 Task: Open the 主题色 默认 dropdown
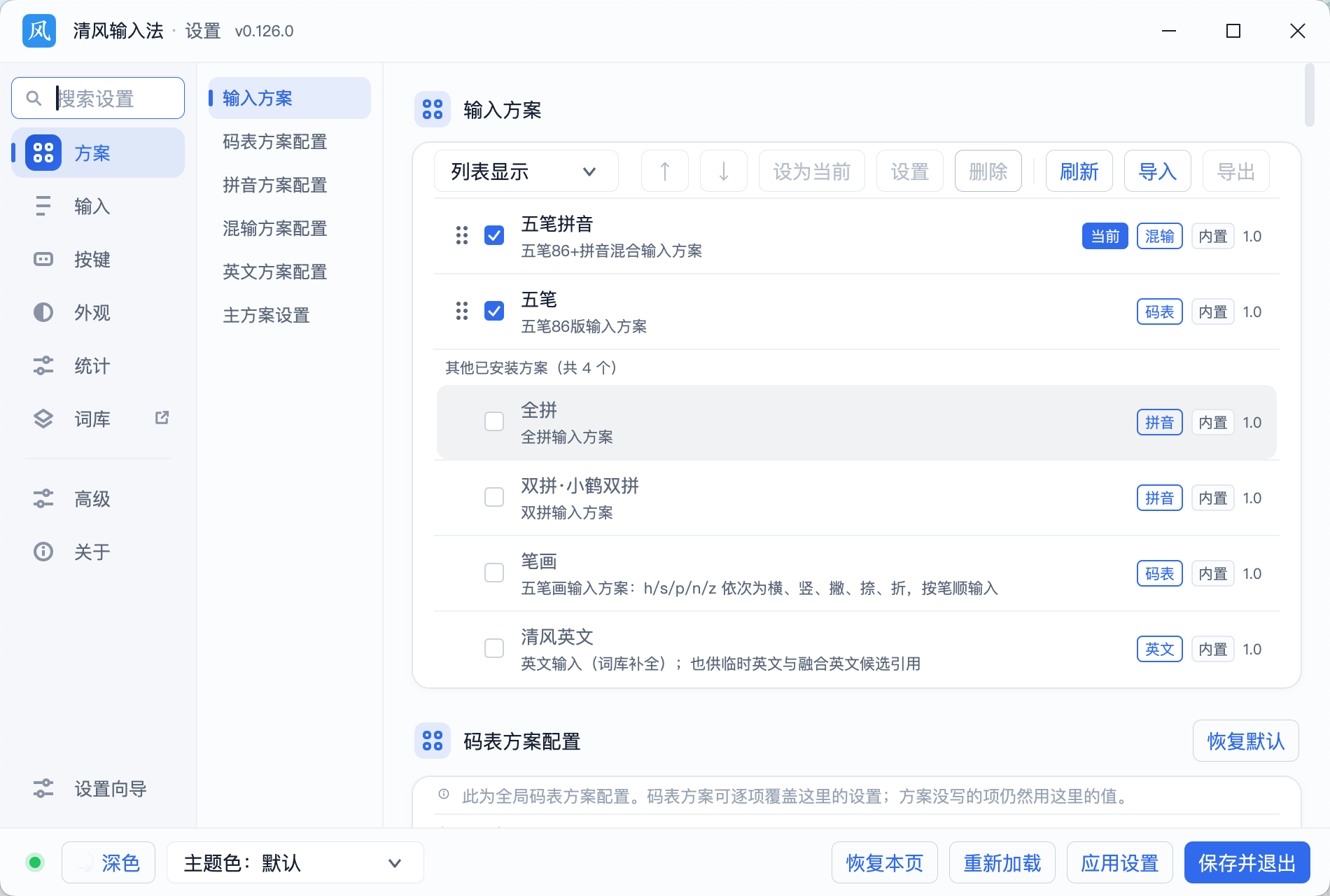[x=295, y=862]
